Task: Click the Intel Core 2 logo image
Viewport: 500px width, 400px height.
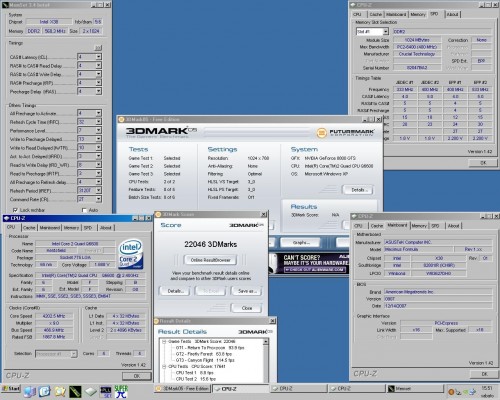Action: [x=131, y=254]
